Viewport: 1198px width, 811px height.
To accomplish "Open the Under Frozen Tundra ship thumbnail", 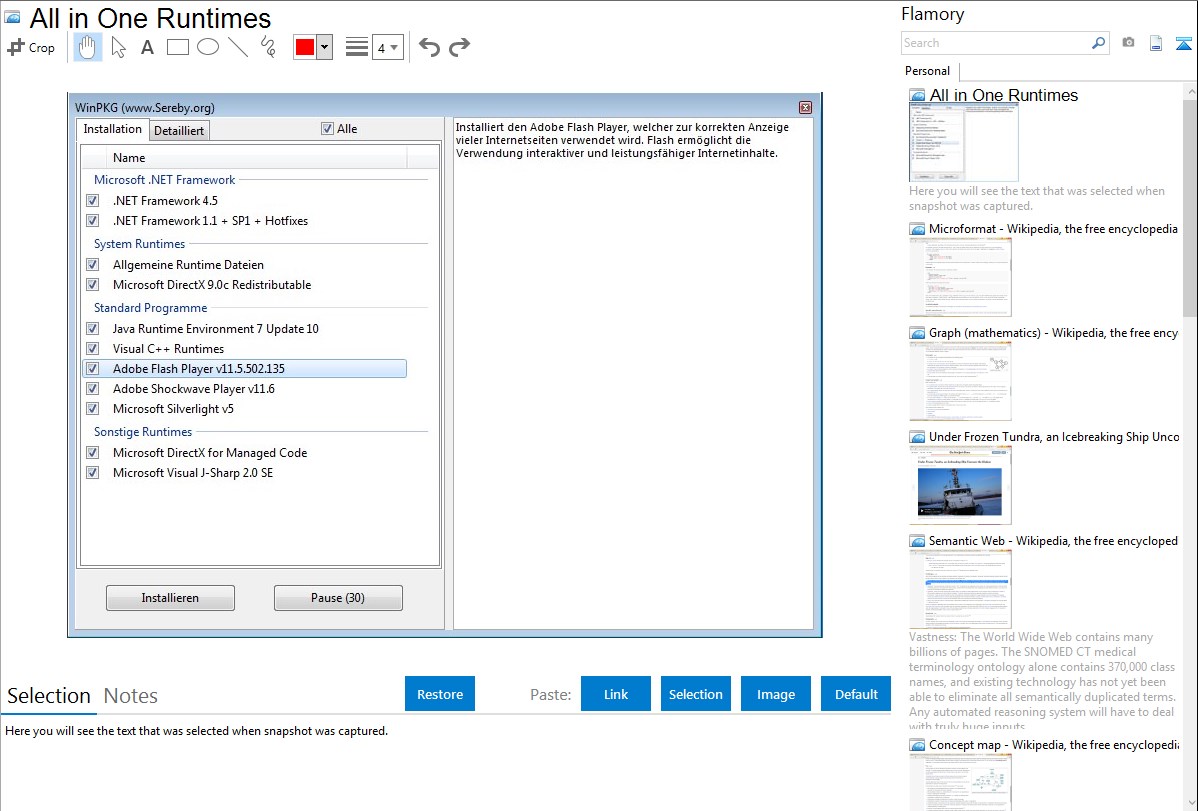I will [960, 485].
